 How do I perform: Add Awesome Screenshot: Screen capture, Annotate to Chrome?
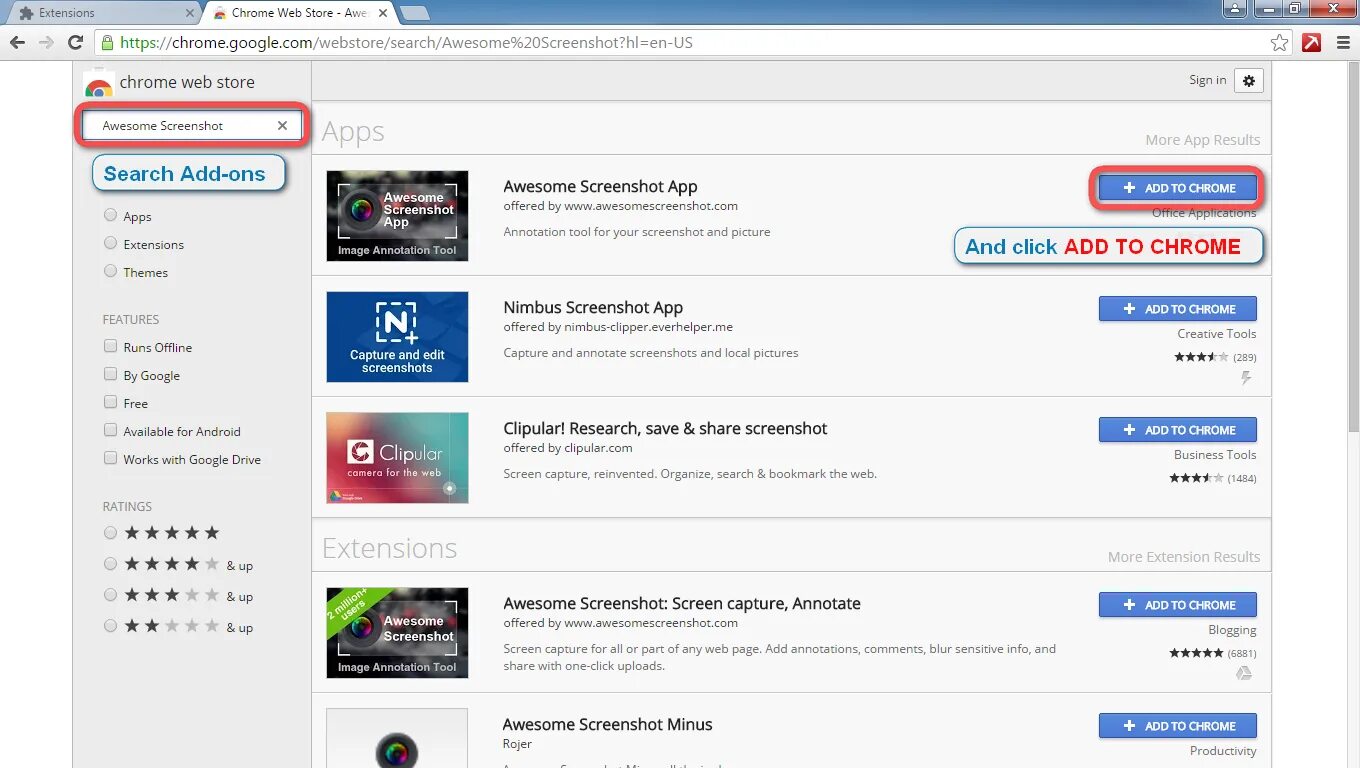click(x=1178, y=605)
